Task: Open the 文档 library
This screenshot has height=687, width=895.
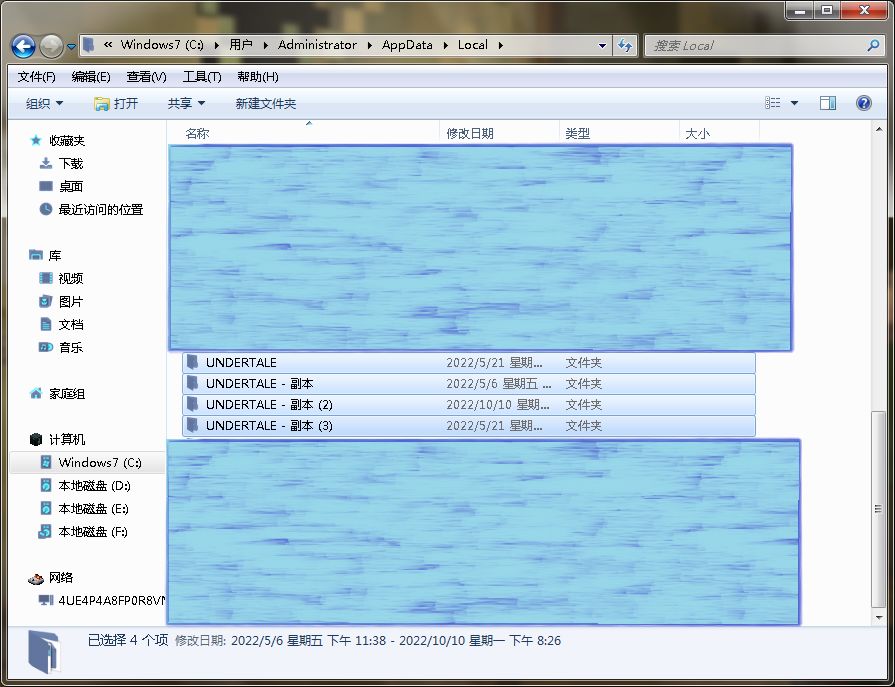Action: pos(71,324)
